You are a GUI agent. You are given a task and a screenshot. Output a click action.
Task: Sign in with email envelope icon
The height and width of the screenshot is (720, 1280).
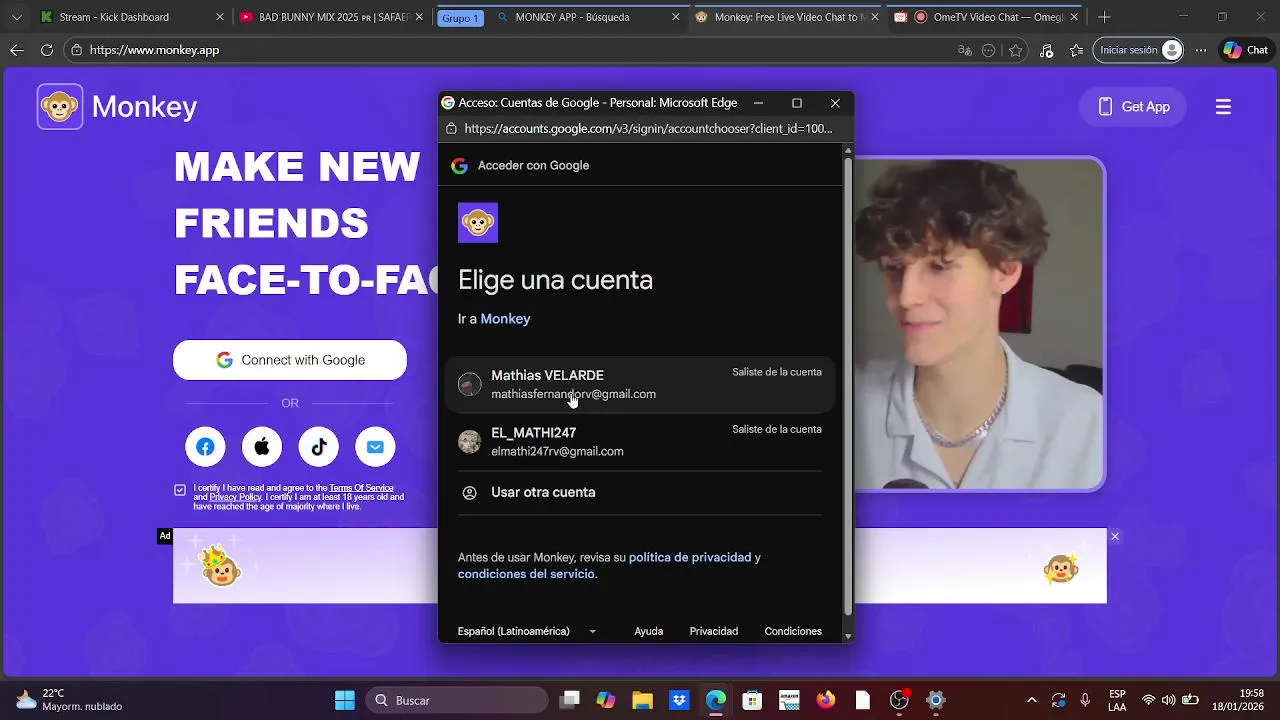pyautogui.click(x=375, y=447)
